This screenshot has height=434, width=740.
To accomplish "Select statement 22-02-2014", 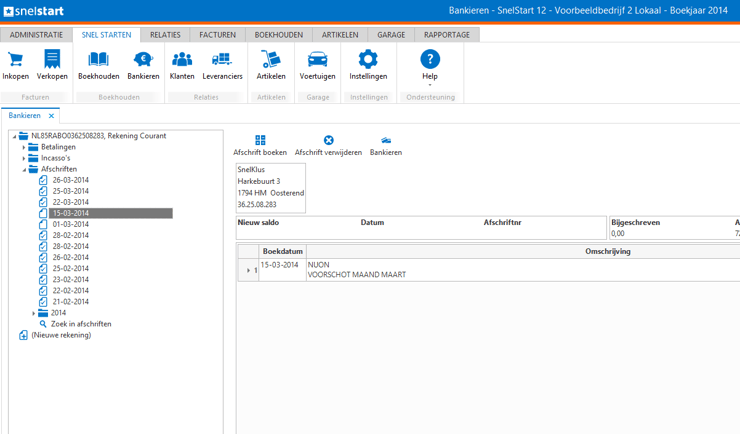I will [x=71, y=291].
